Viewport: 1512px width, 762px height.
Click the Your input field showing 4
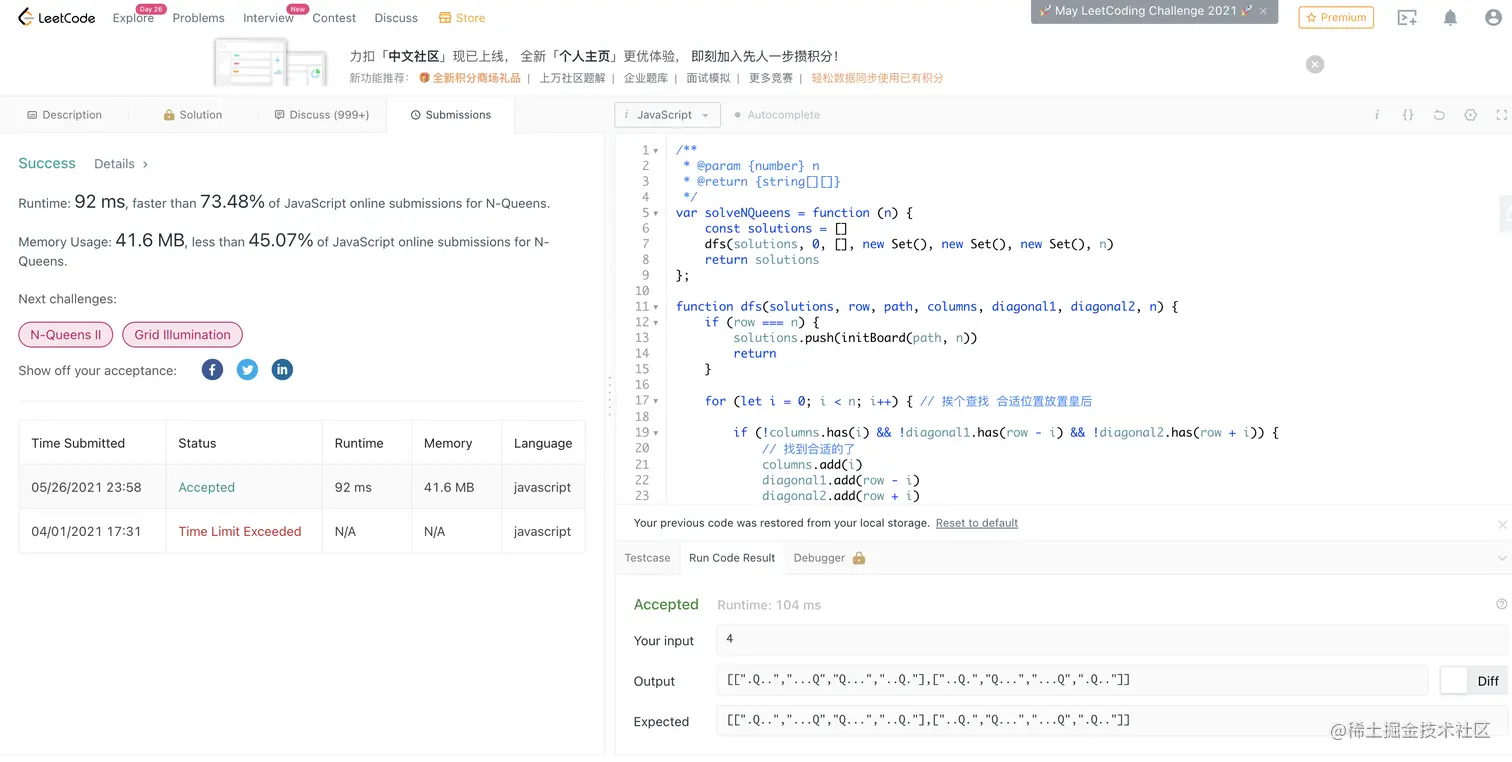[x=1110, y=639]
